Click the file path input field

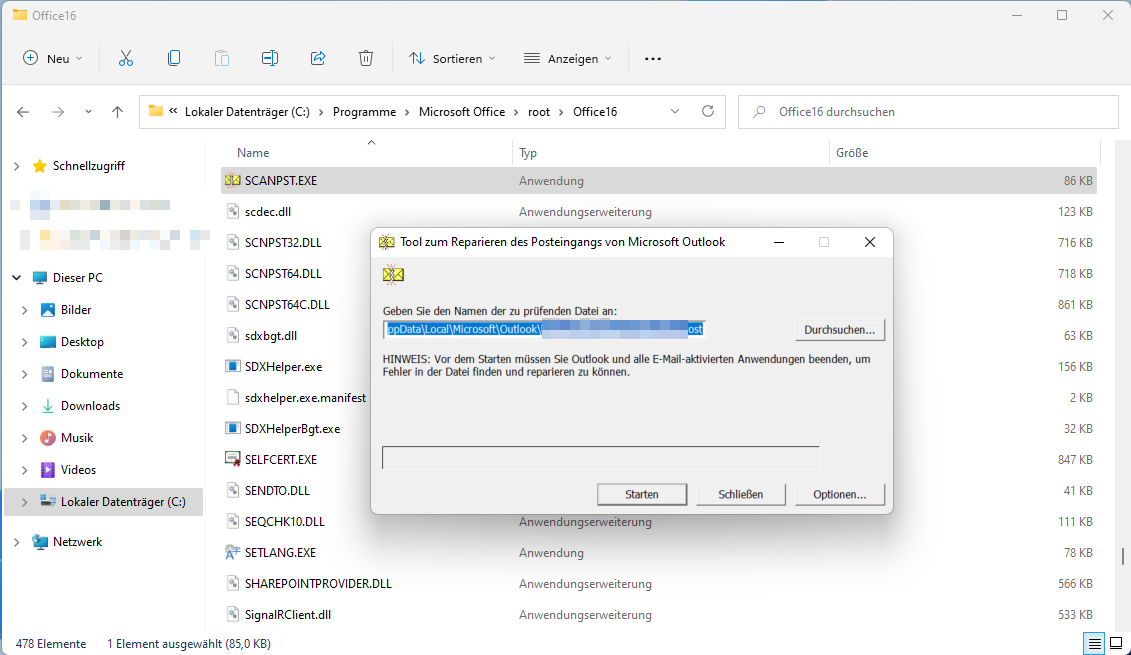[545, 330]
